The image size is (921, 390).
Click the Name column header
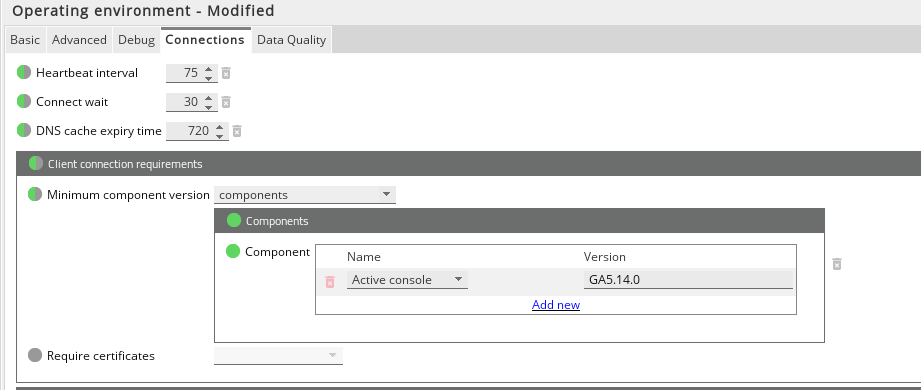(x=364, y=257)
